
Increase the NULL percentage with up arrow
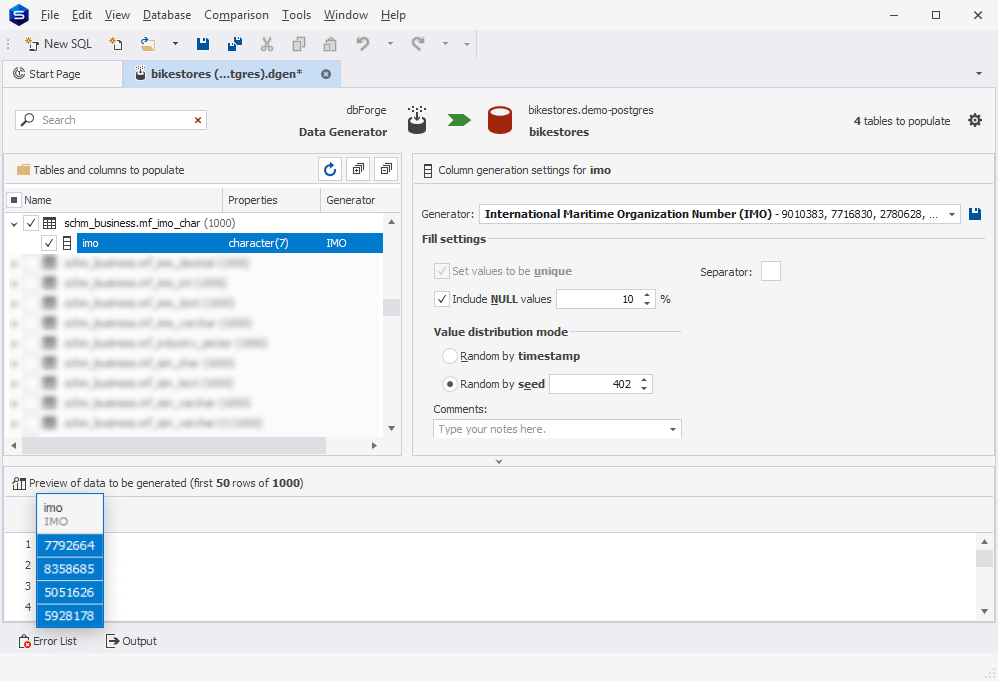647,295
